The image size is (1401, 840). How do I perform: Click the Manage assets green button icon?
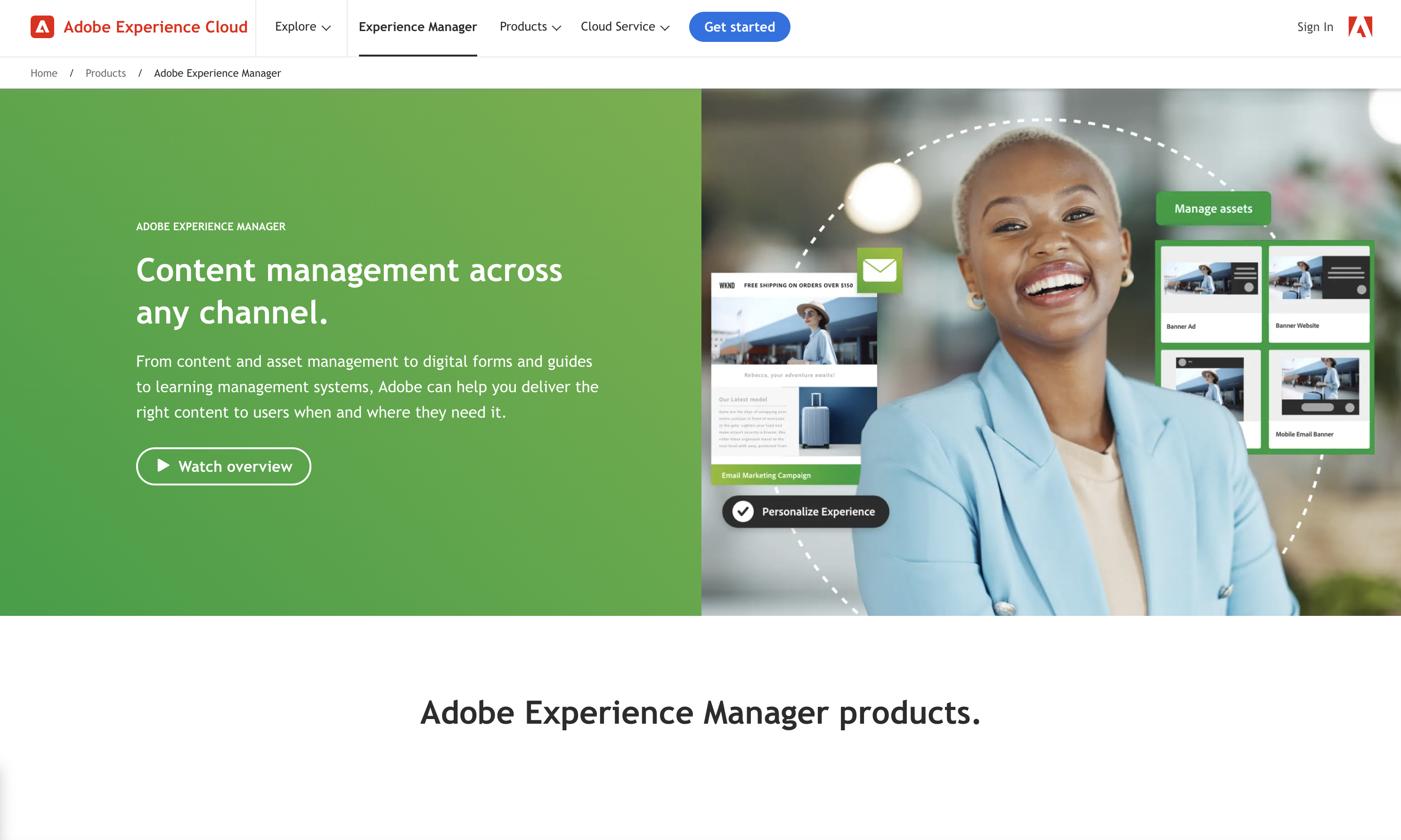click(x=1213, y=208)
